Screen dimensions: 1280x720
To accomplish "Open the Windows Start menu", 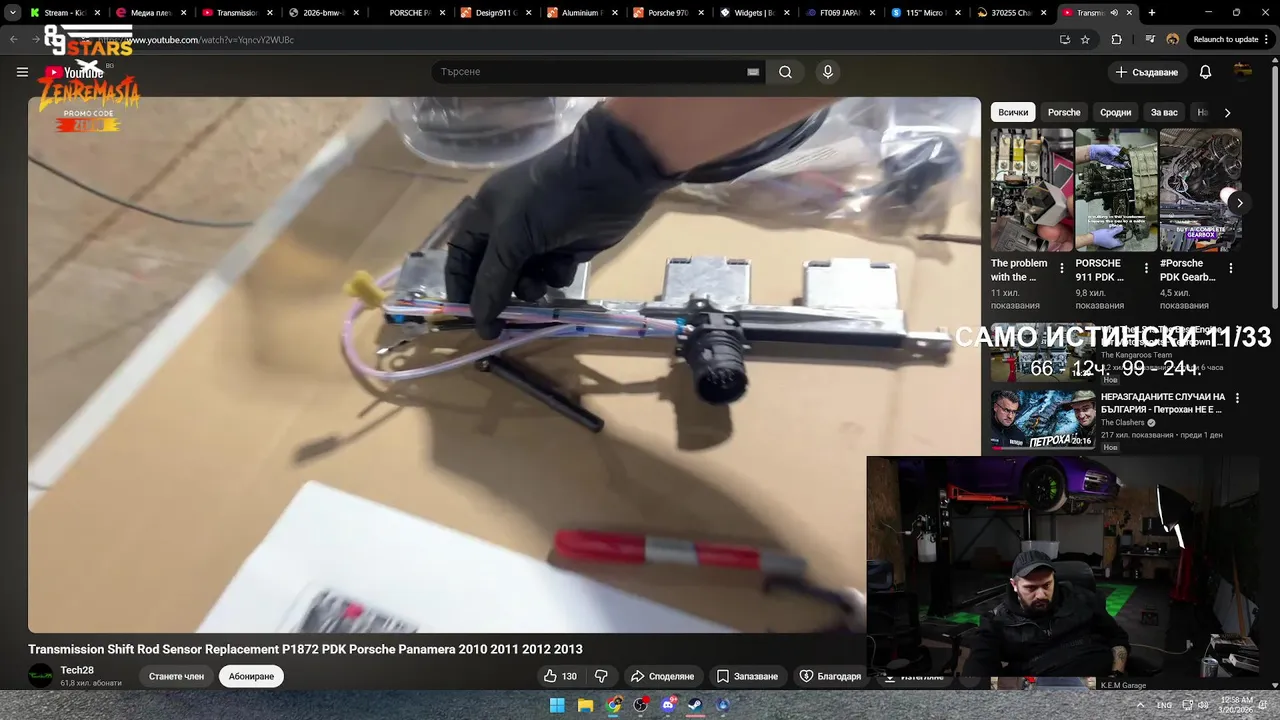I will (557, 705).
